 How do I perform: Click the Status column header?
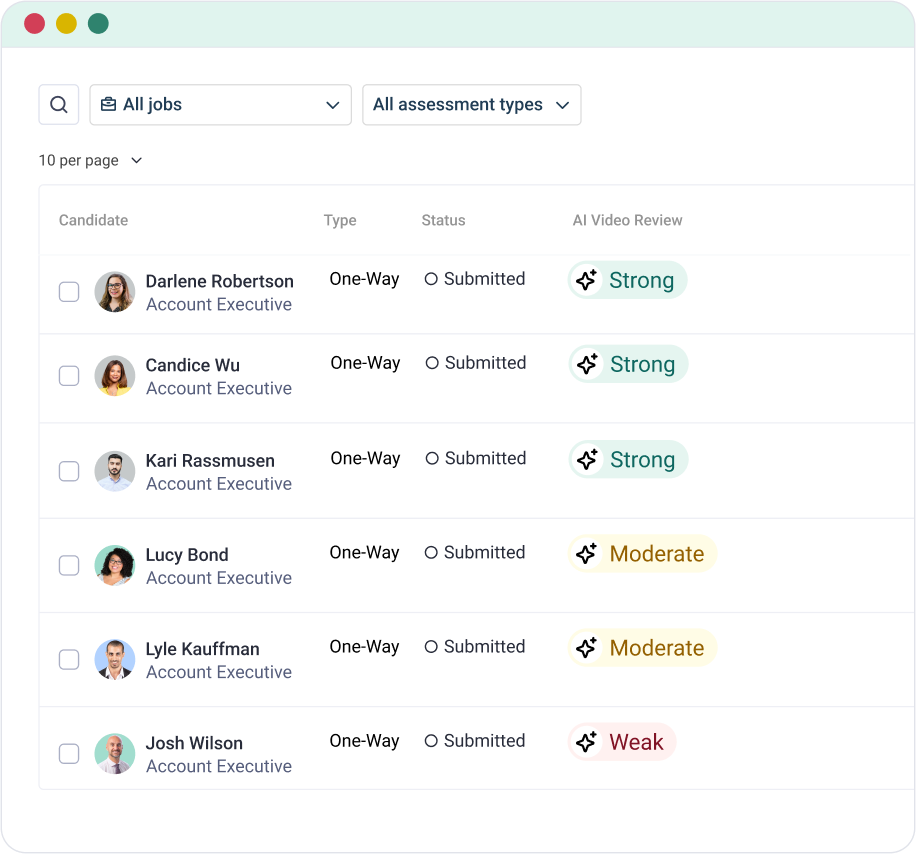[x=443, y=220]
